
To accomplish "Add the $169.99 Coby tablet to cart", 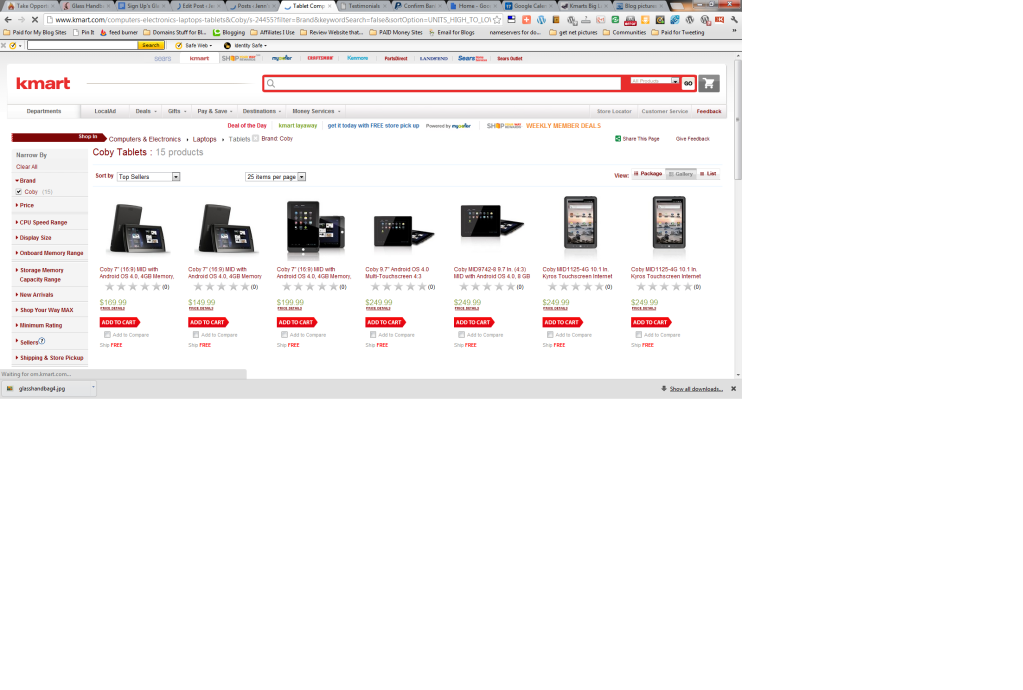I will coord(119,322).
